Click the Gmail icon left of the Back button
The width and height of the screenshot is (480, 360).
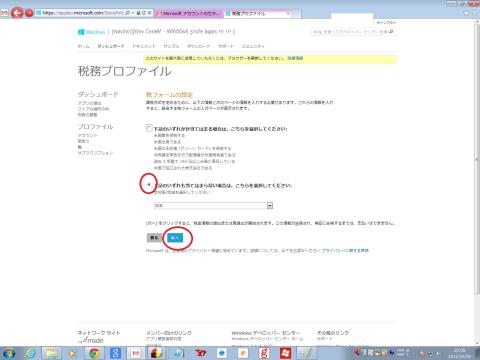coord(4,13)
